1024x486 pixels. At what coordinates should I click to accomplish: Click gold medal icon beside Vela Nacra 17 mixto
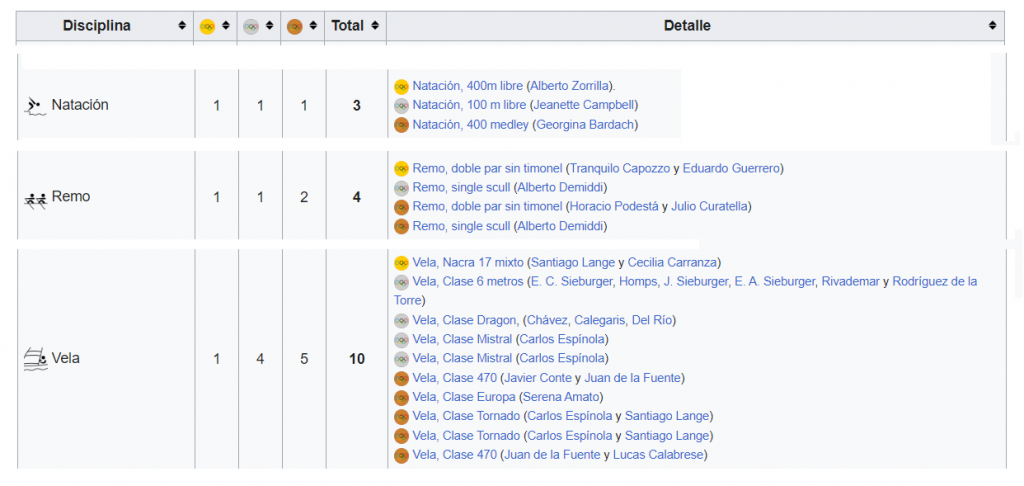(x=402, y=263)
